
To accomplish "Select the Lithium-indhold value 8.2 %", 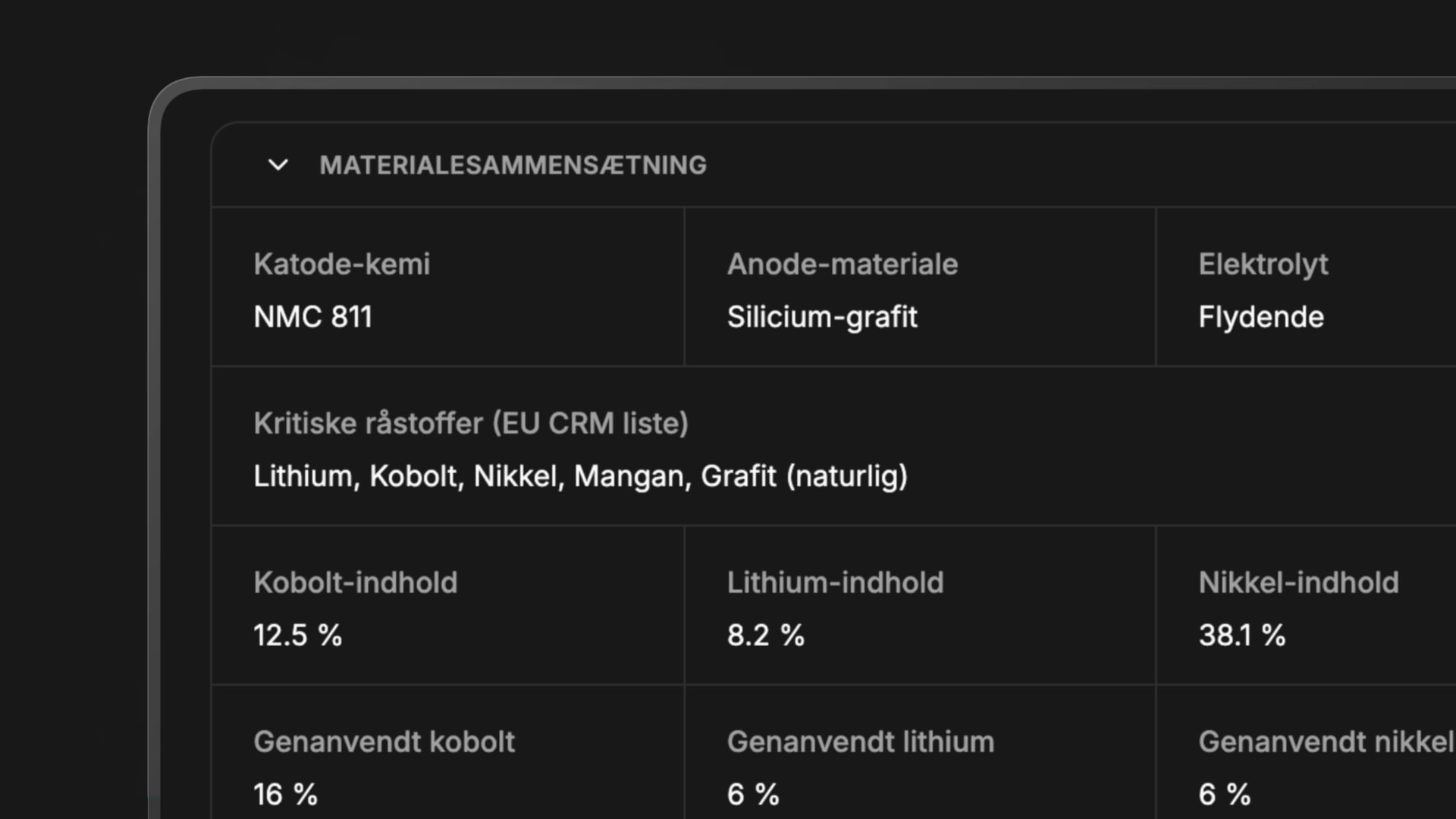I will pyautogui.click(x=765, y=635).
